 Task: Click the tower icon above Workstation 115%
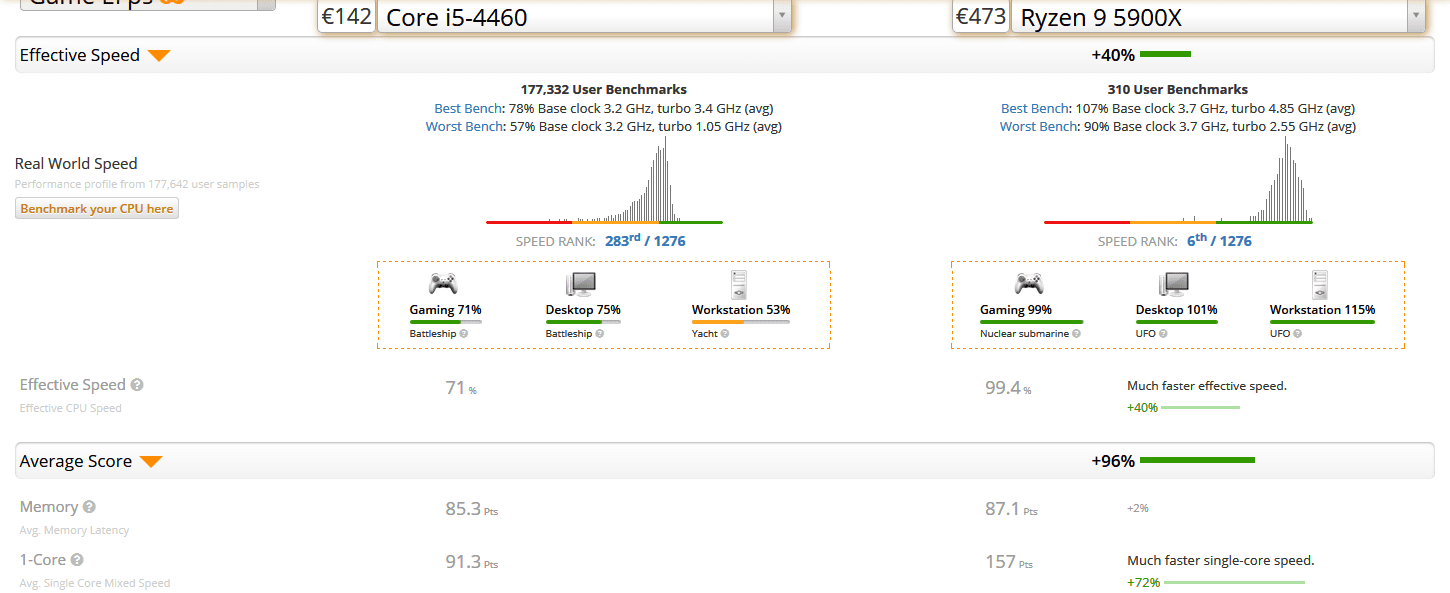1320,285
